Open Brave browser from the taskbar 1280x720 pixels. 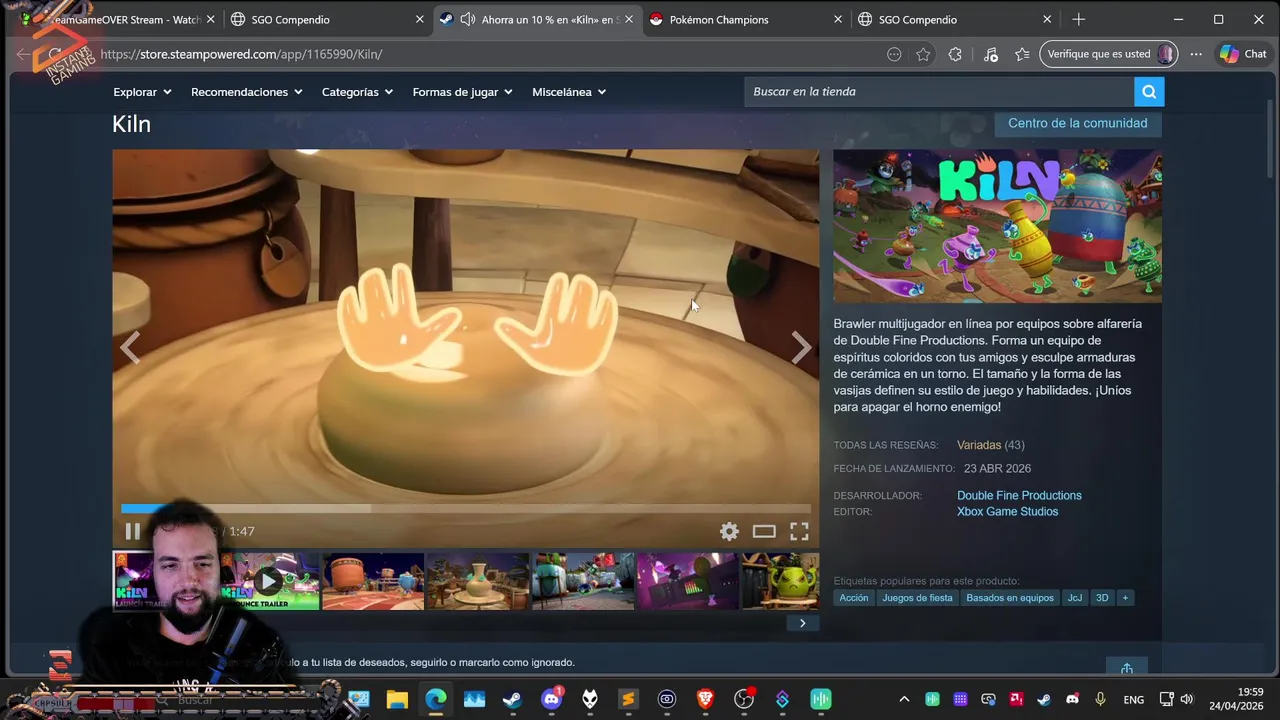(705, 699)
